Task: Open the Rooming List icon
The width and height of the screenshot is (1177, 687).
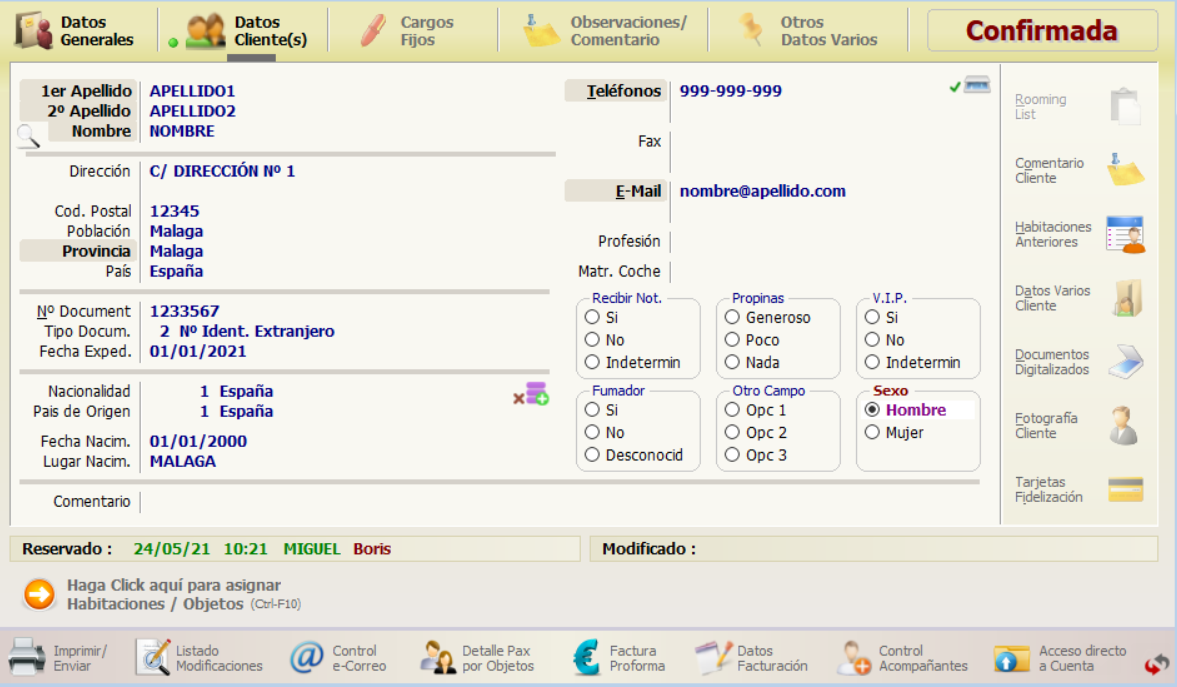Action: (1125, 106)
